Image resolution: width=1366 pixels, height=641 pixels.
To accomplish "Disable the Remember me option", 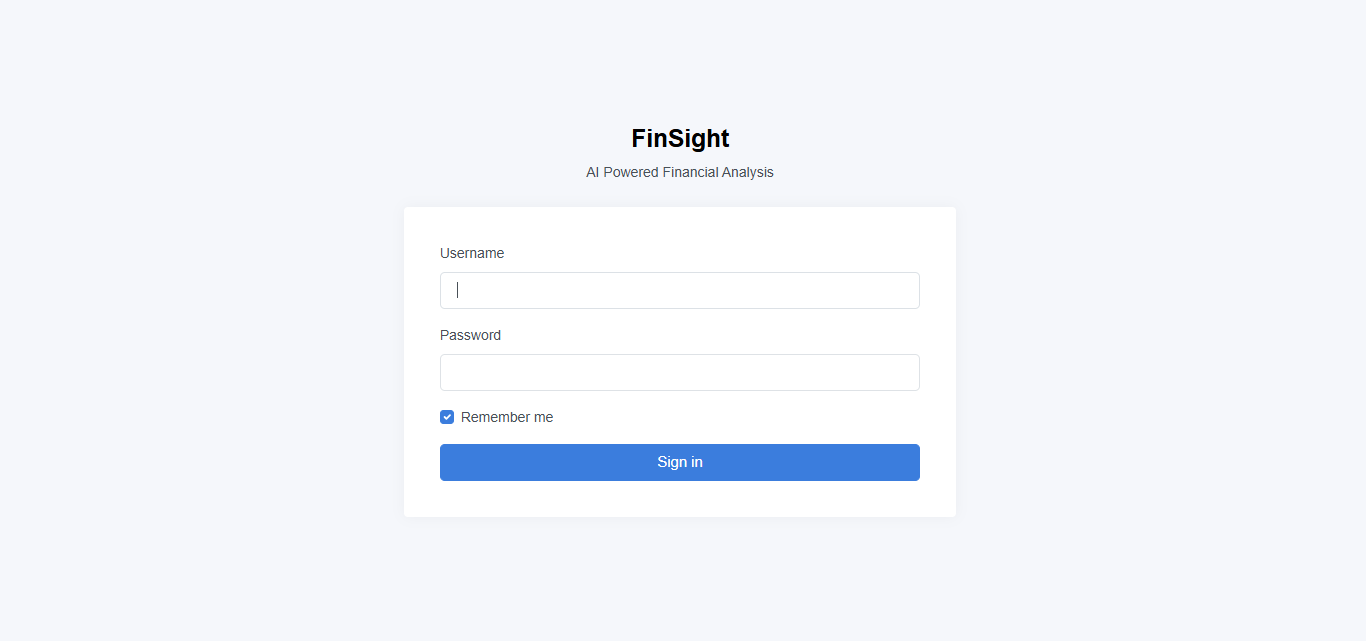I will point(447,417).
